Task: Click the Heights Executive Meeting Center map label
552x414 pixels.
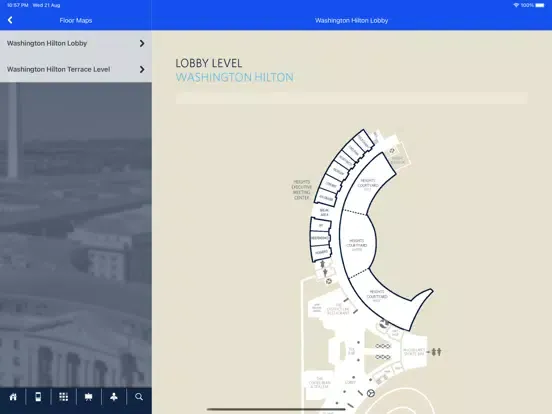Action: [x=302, y=190]
